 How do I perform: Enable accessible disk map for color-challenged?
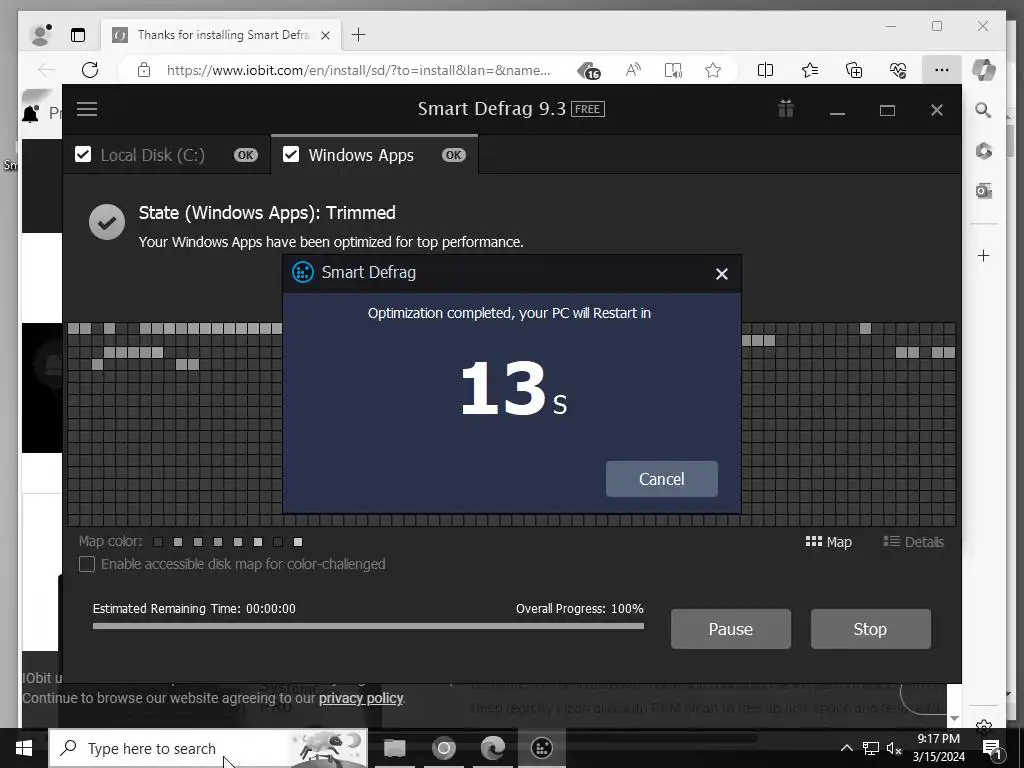click(x=87, y=564)
